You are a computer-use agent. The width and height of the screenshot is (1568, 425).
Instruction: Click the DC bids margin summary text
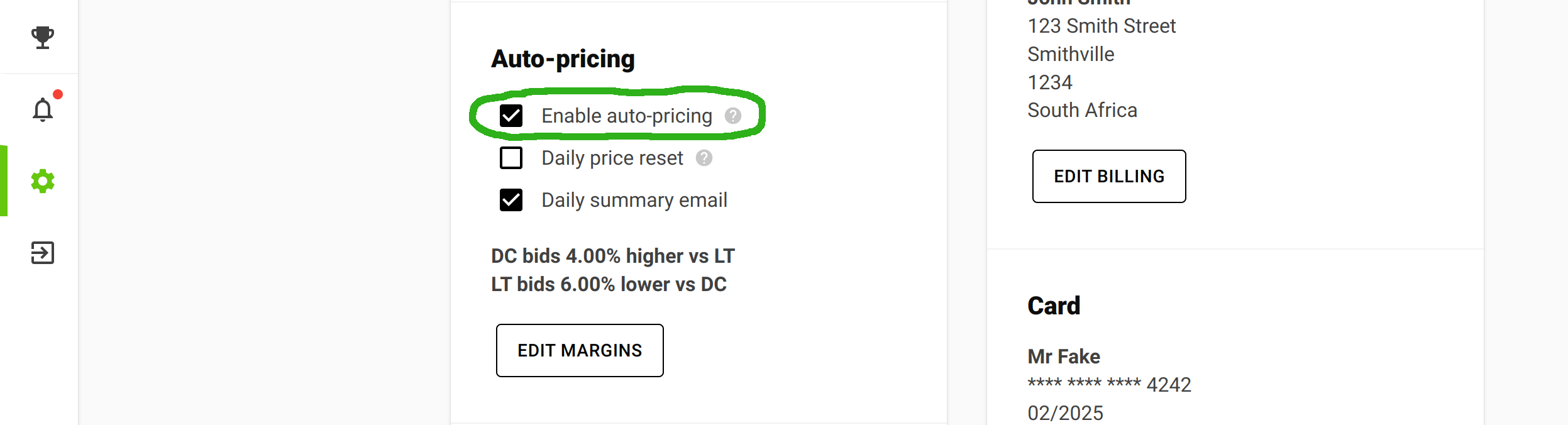pos(612,256)
